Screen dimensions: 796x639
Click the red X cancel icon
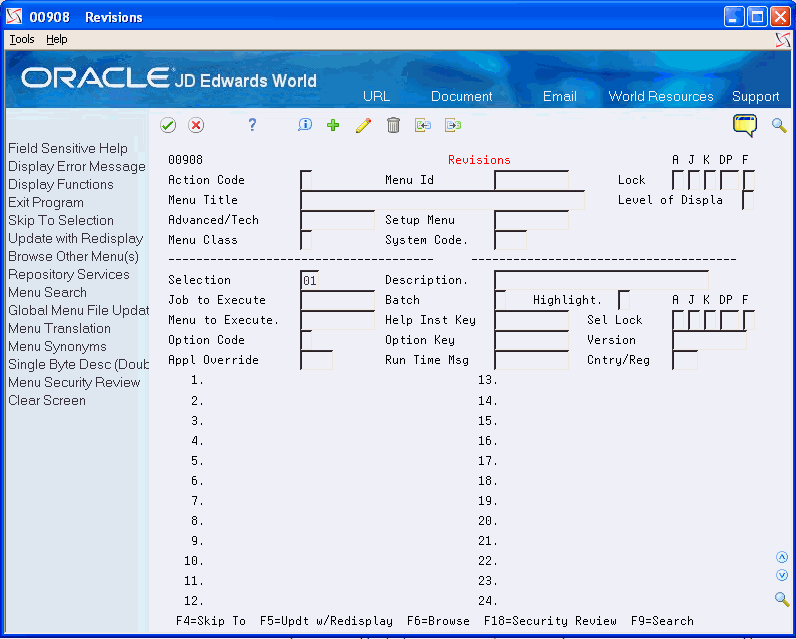click(x=196, y=125)
